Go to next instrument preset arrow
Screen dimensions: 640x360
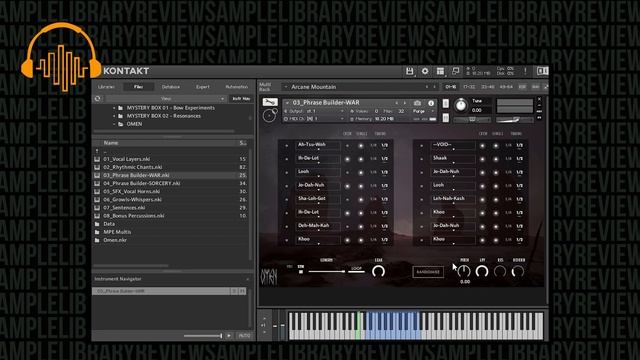tap(405, 103)
